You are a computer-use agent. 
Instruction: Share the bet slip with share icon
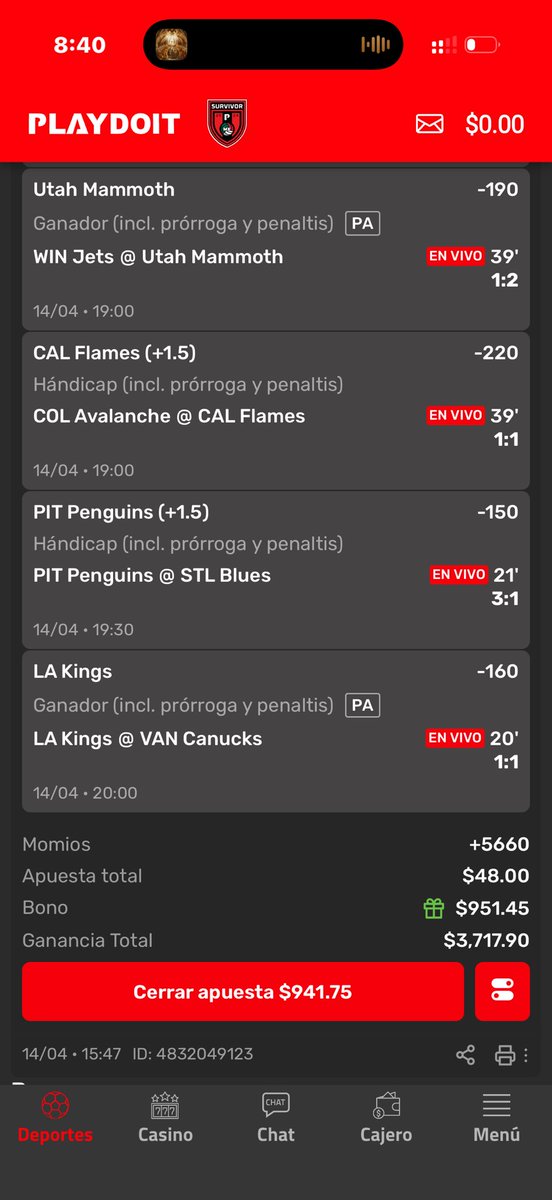[x=465, y=1054]
